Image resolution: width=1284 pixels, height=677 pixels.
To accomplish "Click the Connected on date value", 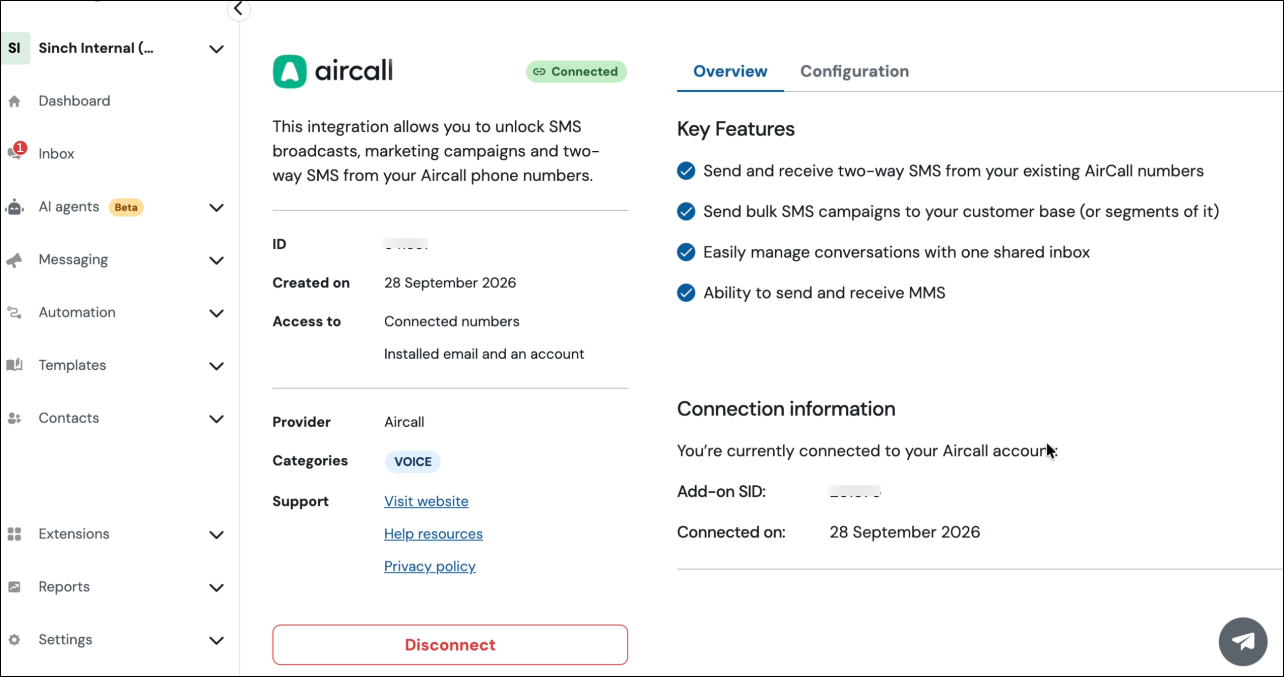I will 905,532.
